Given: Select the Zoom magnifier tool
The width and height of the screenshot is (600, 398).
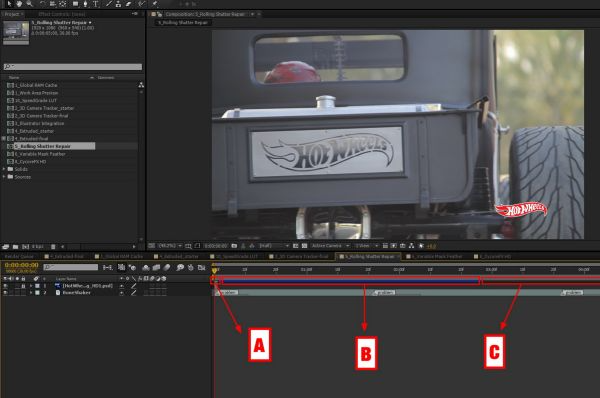Looking at the screenshot, I should point(29,3).
